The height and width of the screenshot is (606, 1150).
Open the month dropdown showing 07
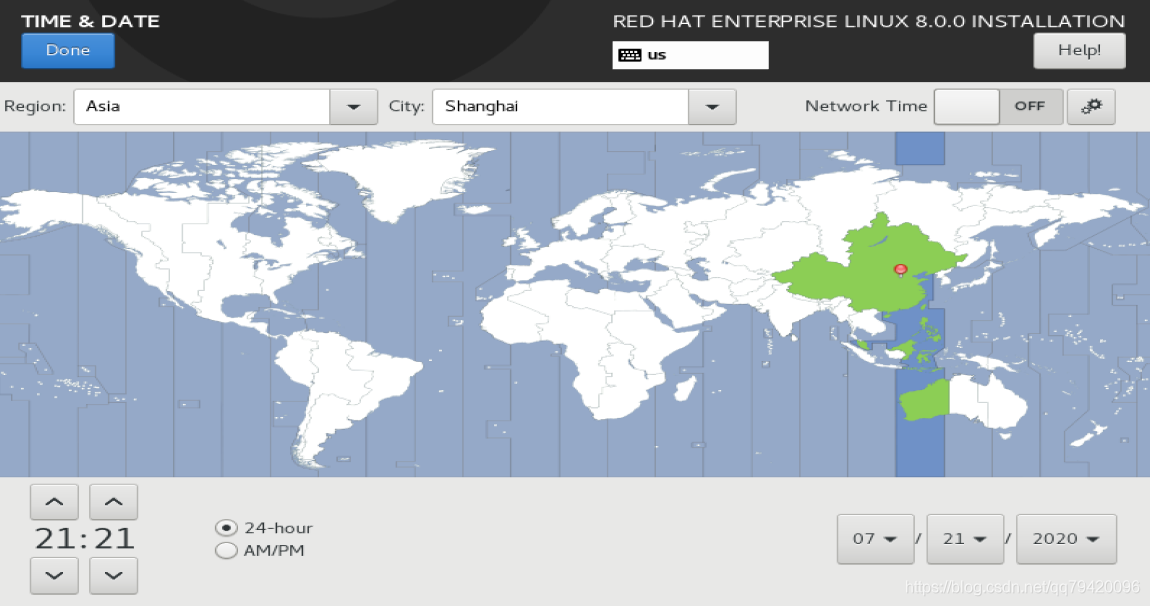(876, 539)
